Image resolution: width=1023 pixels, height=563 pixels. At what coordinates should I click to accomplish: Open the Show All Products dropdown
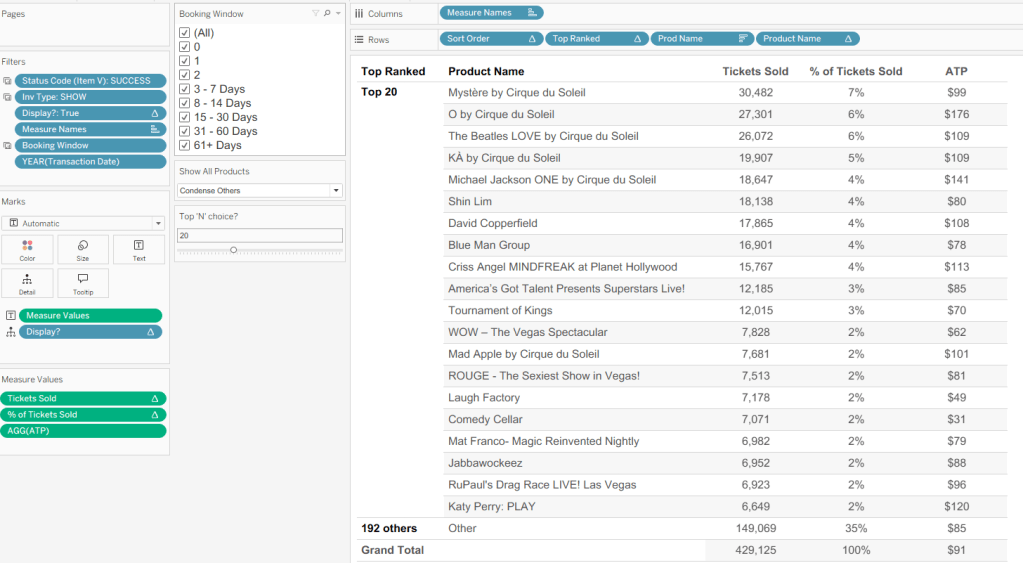tap(260, 190)
